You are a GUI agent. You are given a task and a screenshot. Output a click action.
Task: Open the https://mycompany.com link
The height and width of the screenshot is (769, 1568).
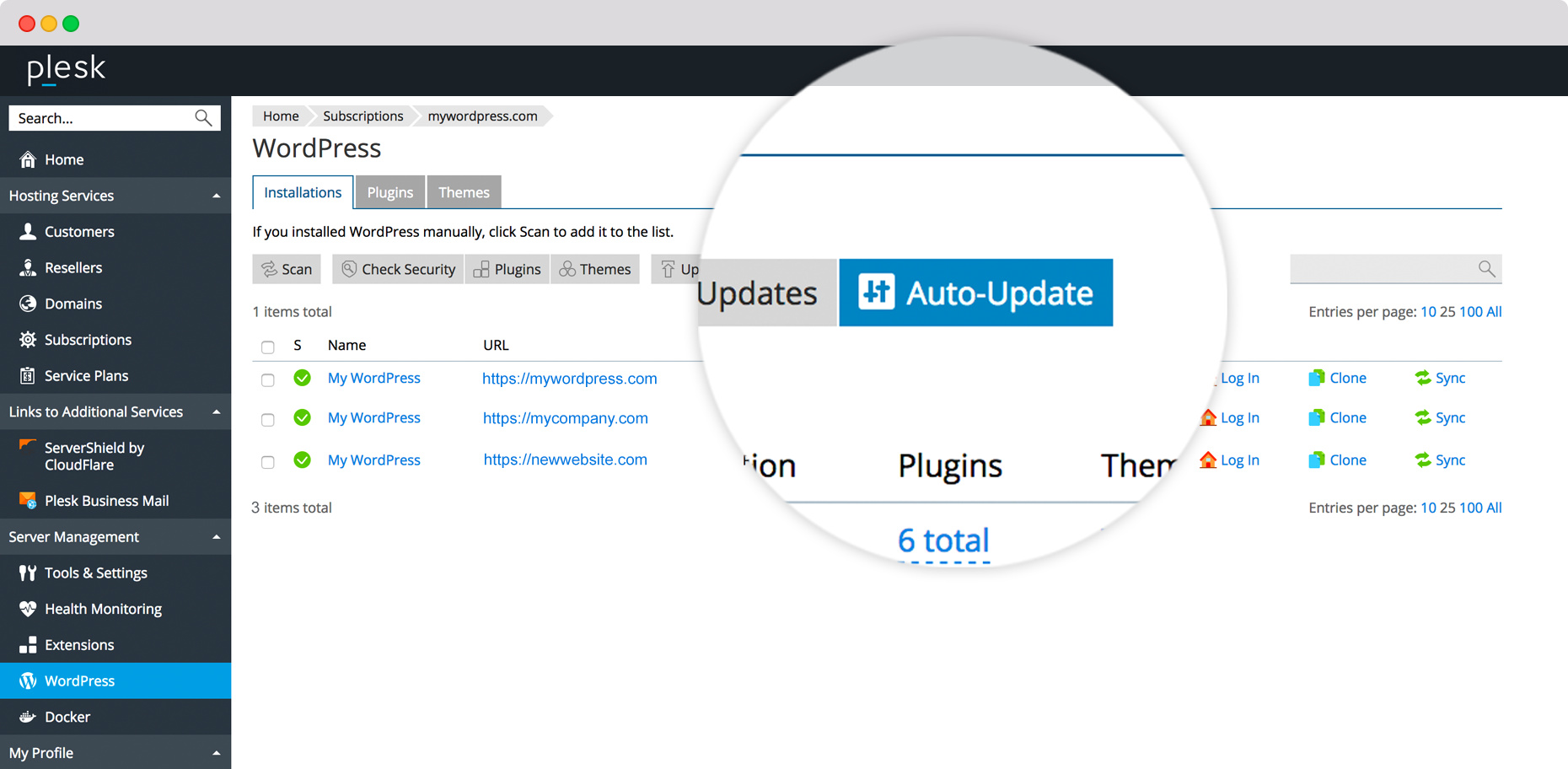click(565, 418)
